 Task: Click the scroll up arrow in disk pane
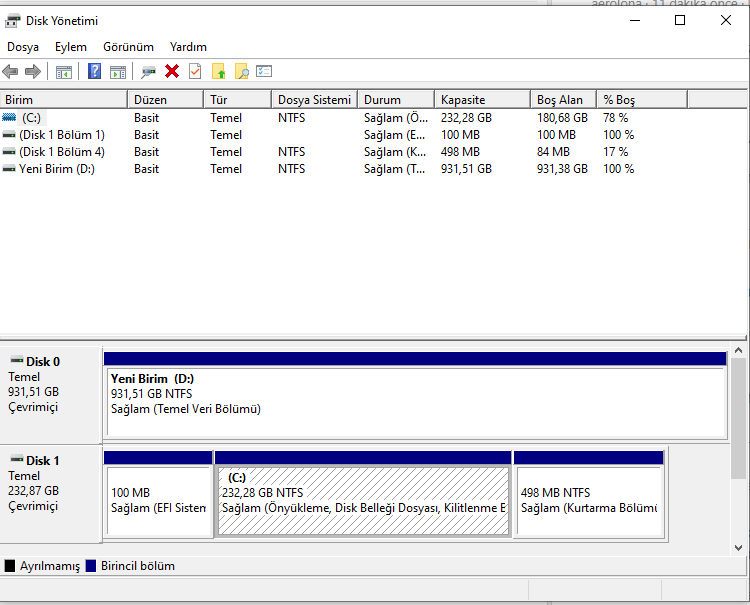[x=739, y=351]
